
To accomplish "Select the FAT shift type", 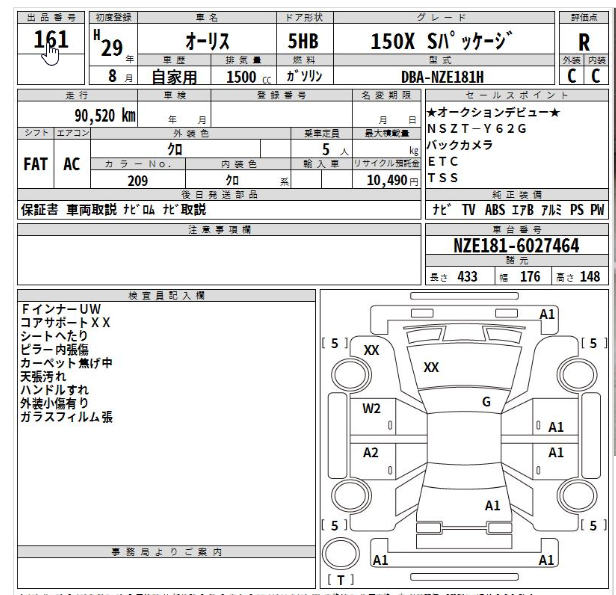I will pos(37,165).
